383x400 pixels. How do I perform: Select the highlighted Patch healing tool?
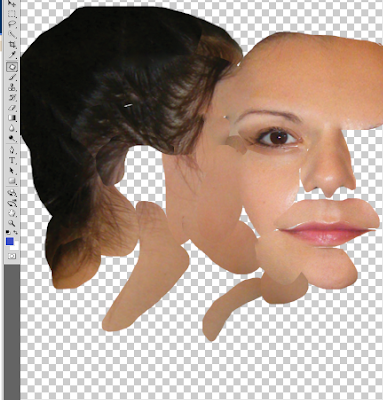tap(12, 67)
